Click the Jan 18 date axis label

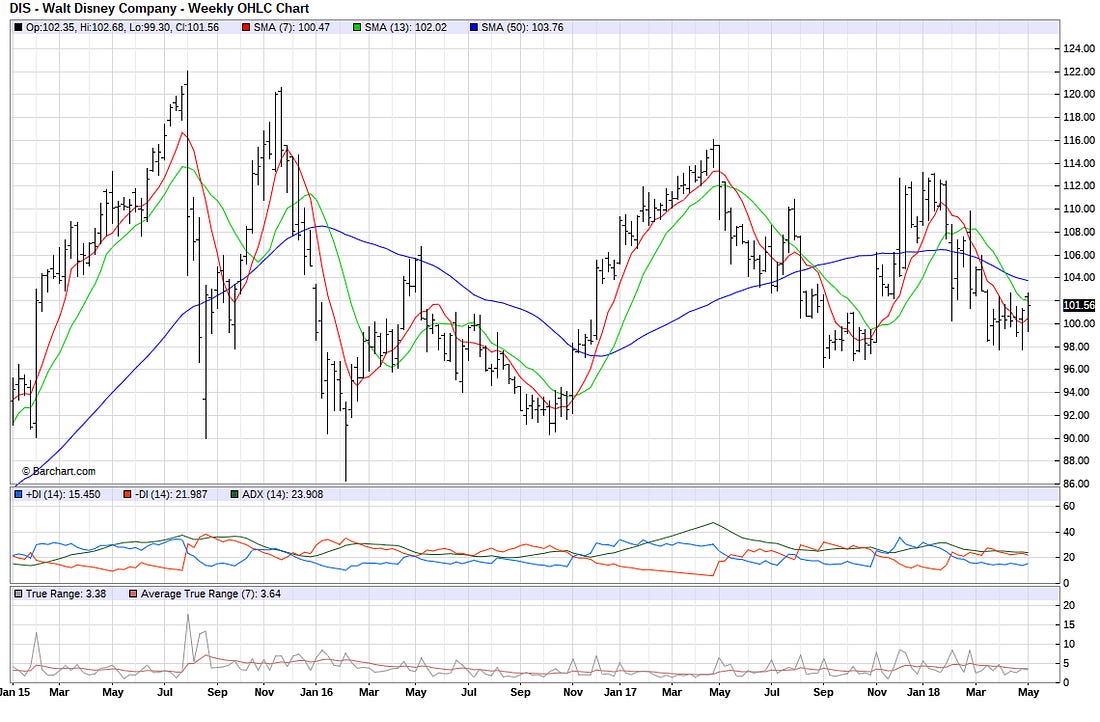coord(923,693)
